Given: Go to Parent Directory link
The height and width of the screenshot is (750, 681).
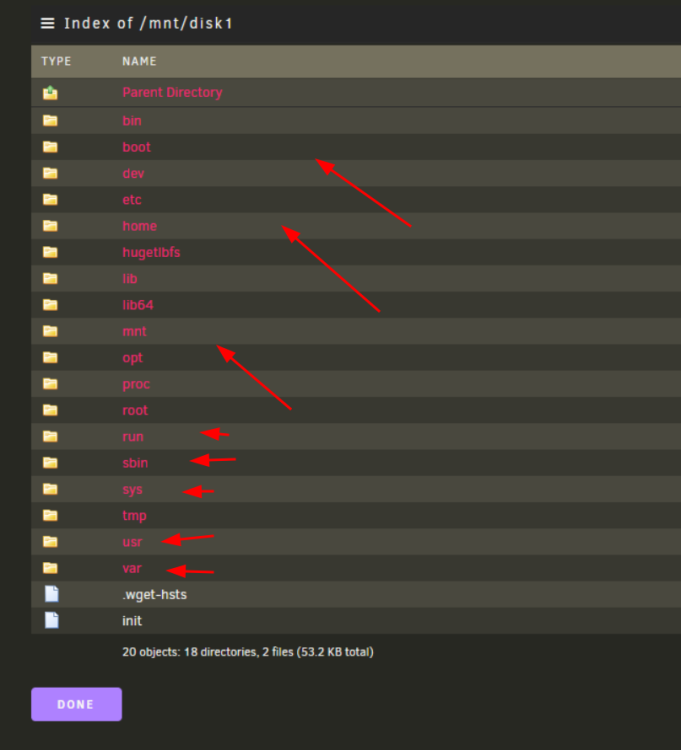Looking at the screenshot, I should pyautogui.click(x=172, y=92).
